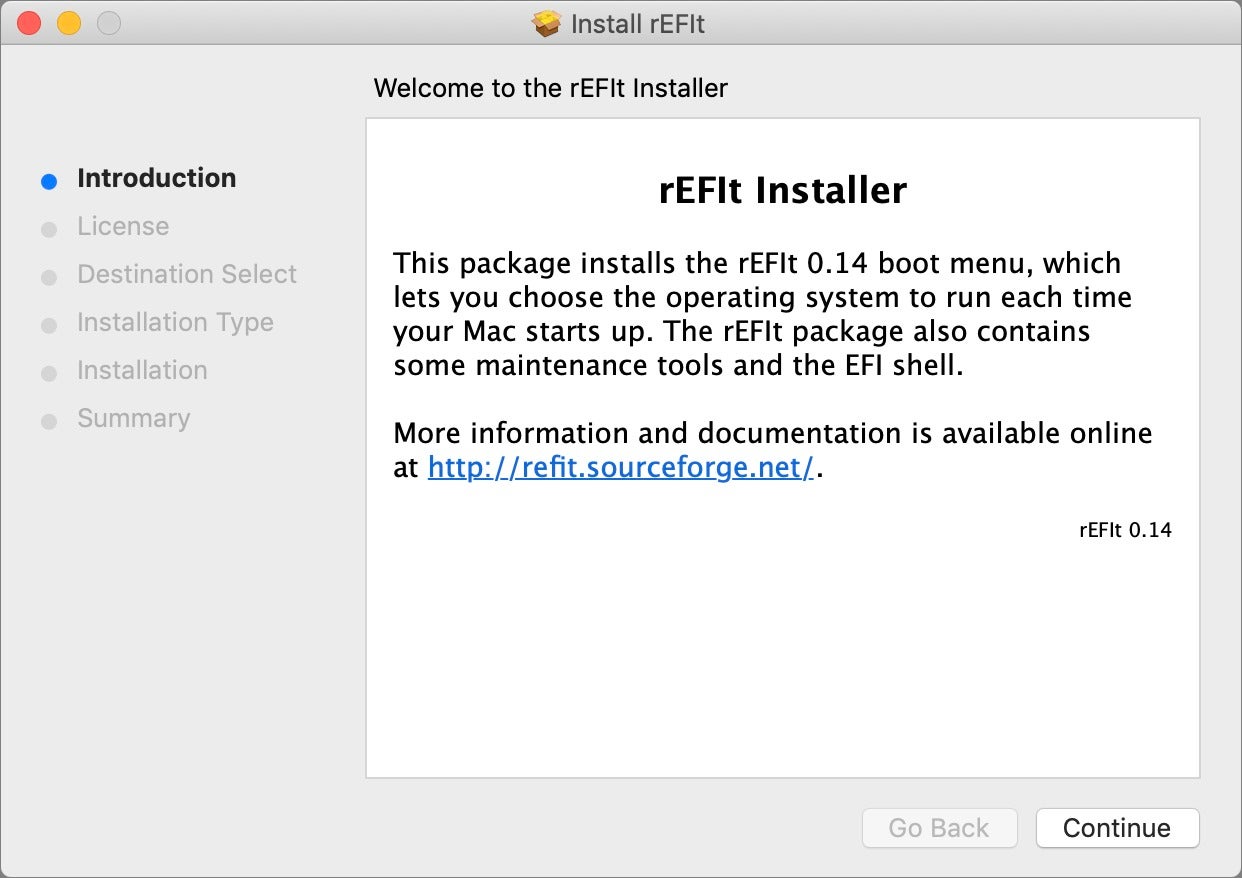Click the paragraph starting "This package installs"
This screenshot has height=878, width=1242.
coord(763,314)
